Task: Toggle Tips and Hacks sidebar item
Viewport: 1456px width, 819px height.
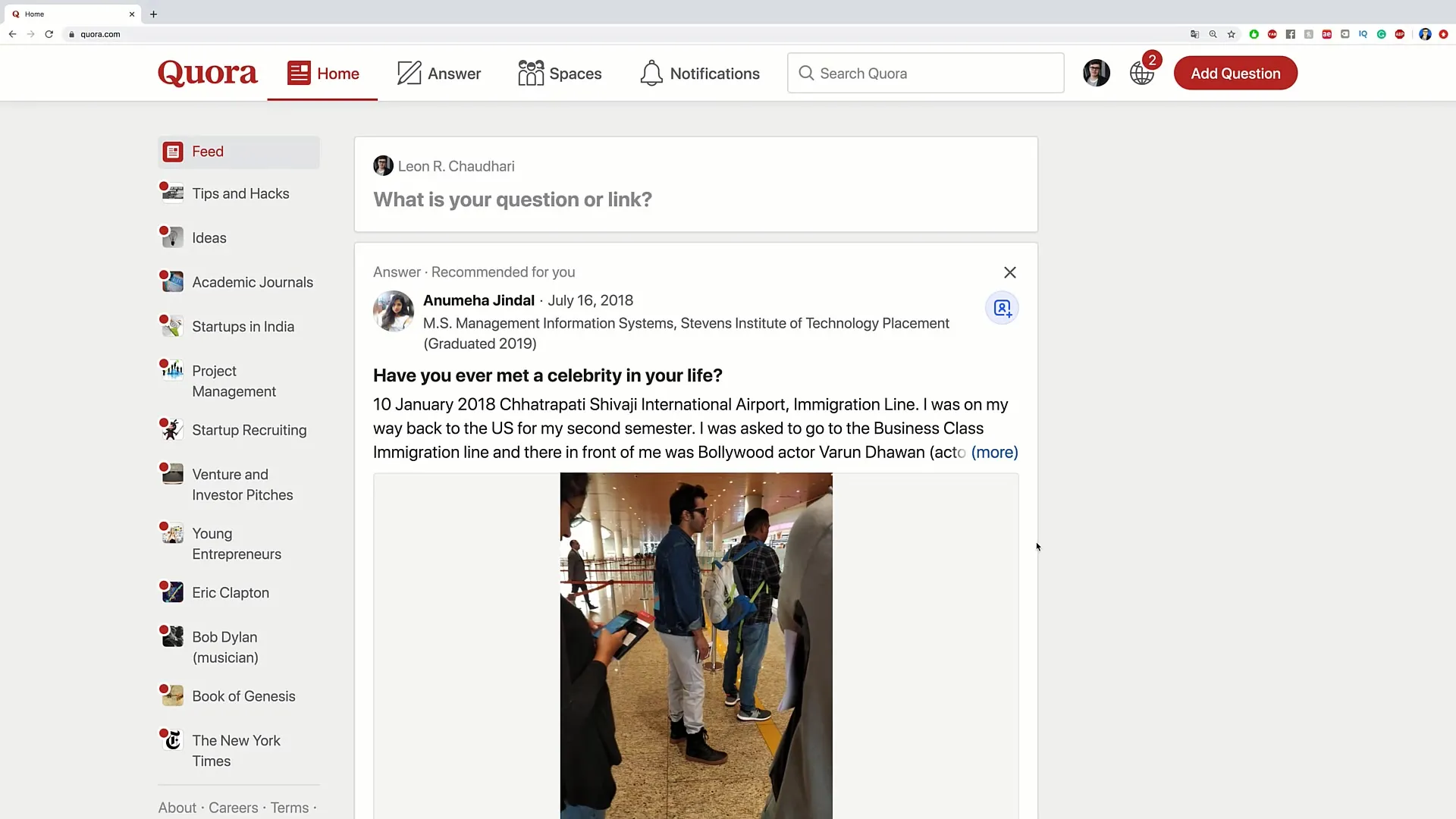Action: pyautogui.click(x=240, y=193)
